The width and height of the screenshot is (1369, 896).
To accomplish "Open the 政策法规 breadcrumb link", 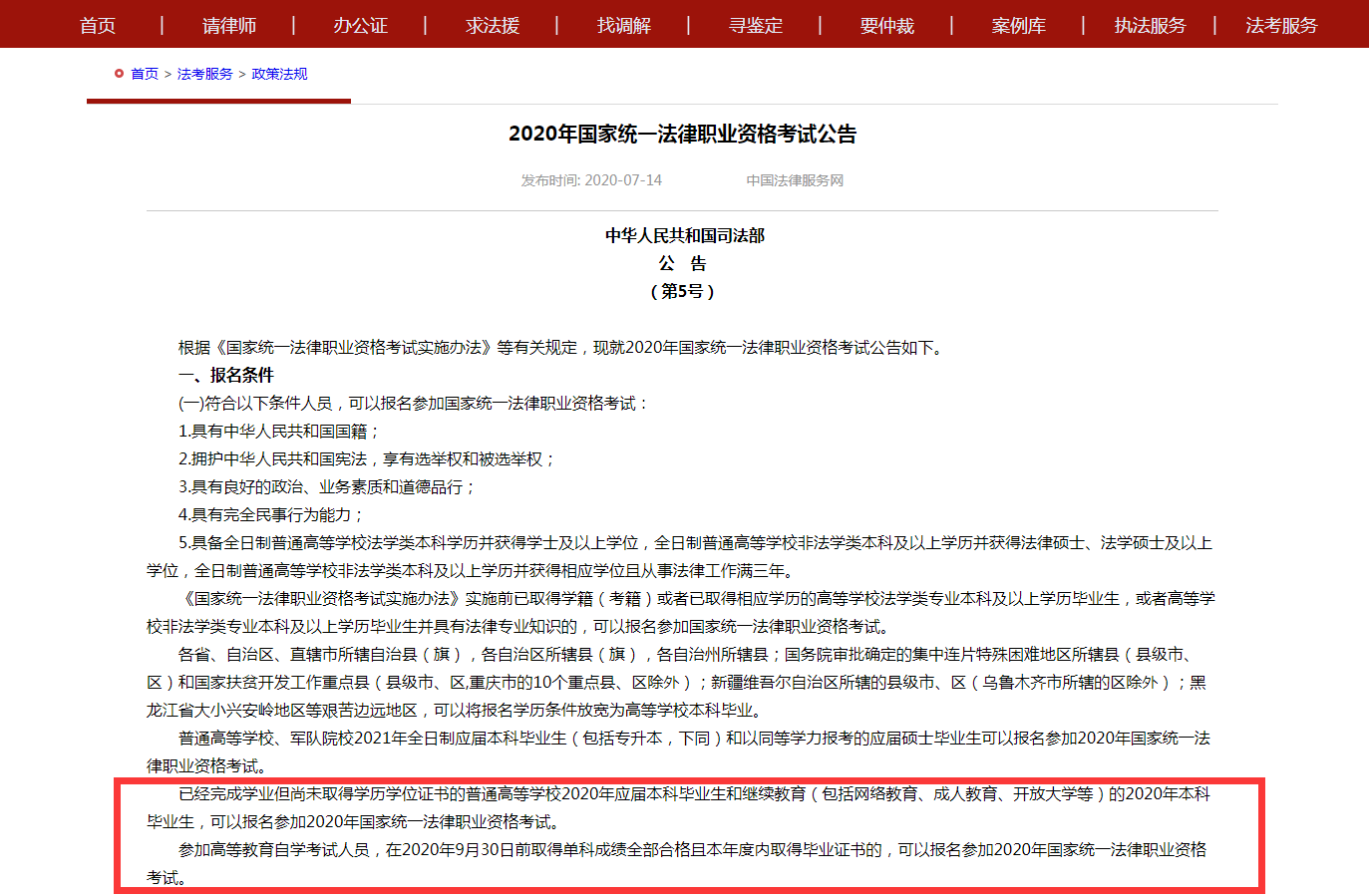I will (x=279, y=74).
